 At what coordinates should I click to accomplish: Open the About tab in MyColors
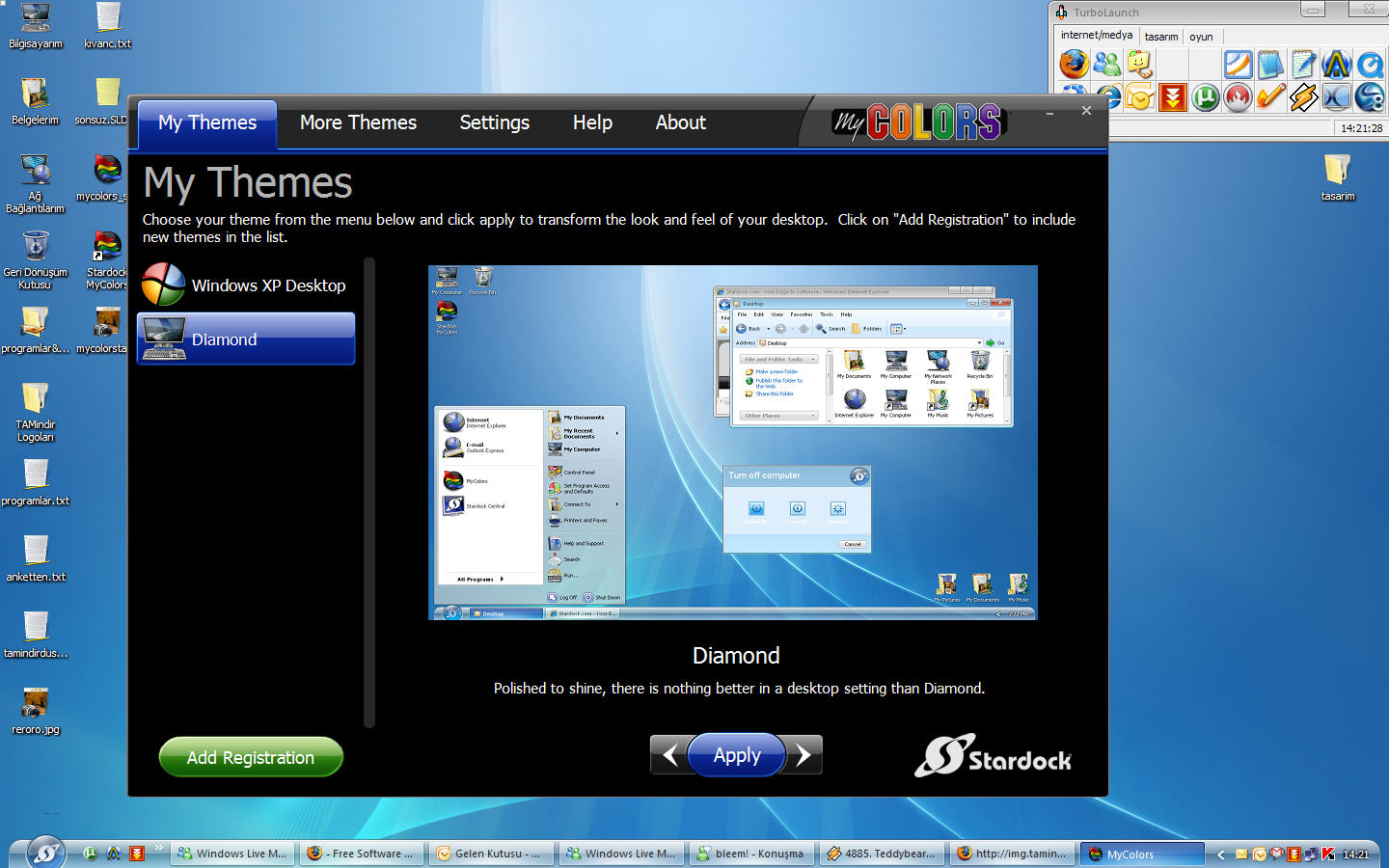click(x=681, y=123)
